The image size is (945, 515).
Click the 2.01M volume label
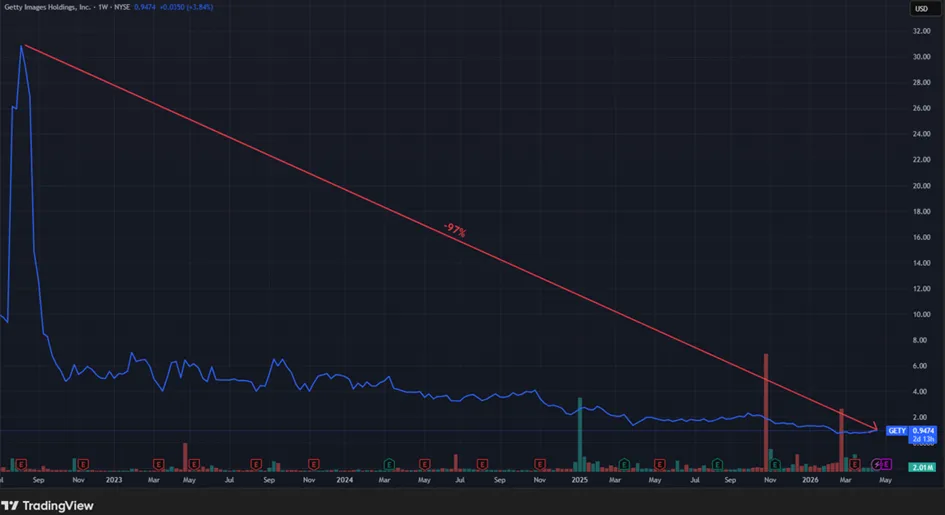(x=923, y=467)
